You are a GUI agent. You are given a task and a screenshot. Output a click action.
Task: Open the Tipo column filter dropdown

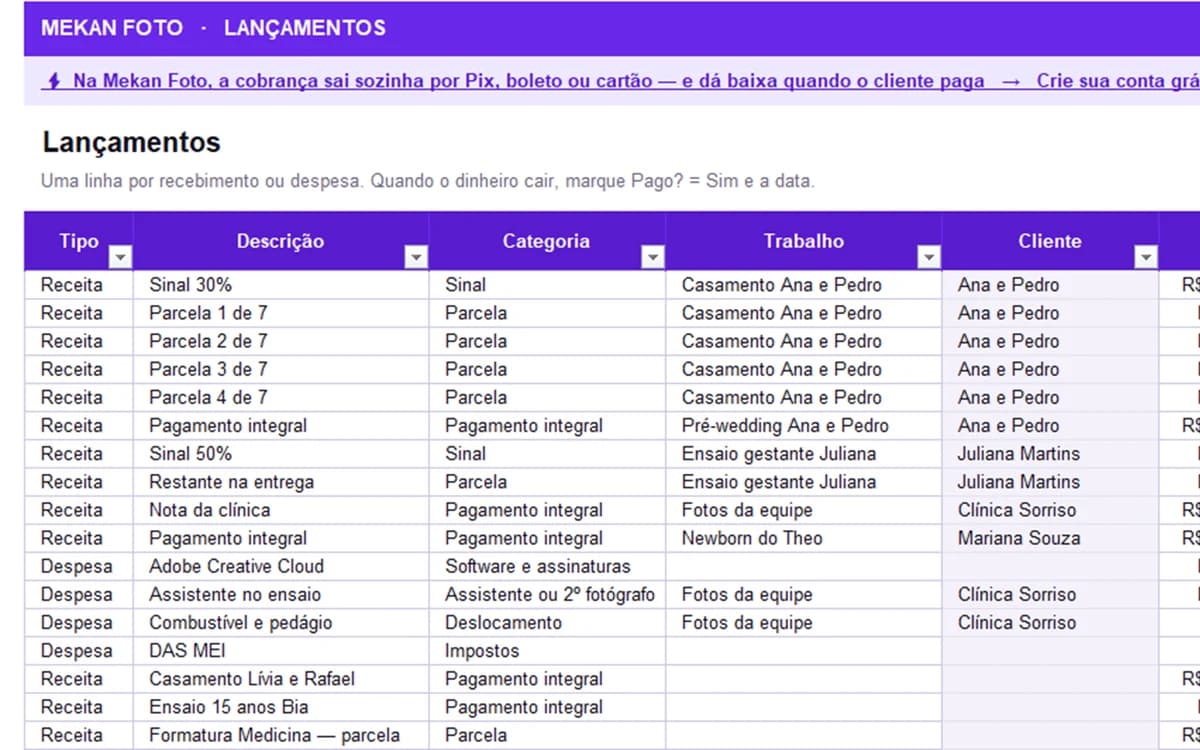[x=120, y=257]
